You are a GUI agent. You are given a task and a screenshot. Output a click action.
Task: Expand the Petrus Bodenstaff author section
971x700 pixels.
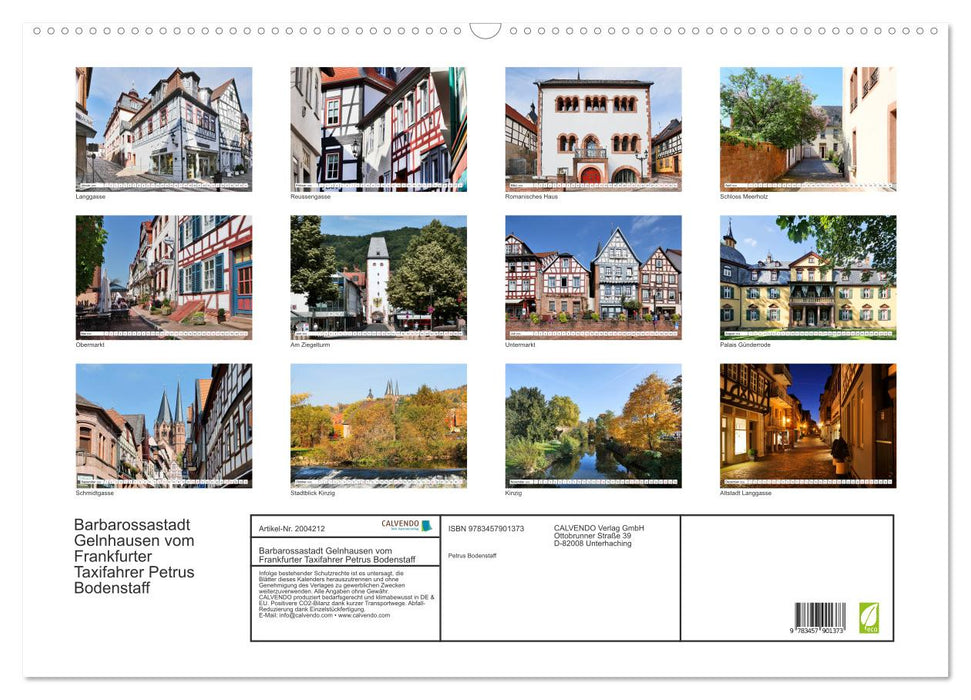(472, 556)
